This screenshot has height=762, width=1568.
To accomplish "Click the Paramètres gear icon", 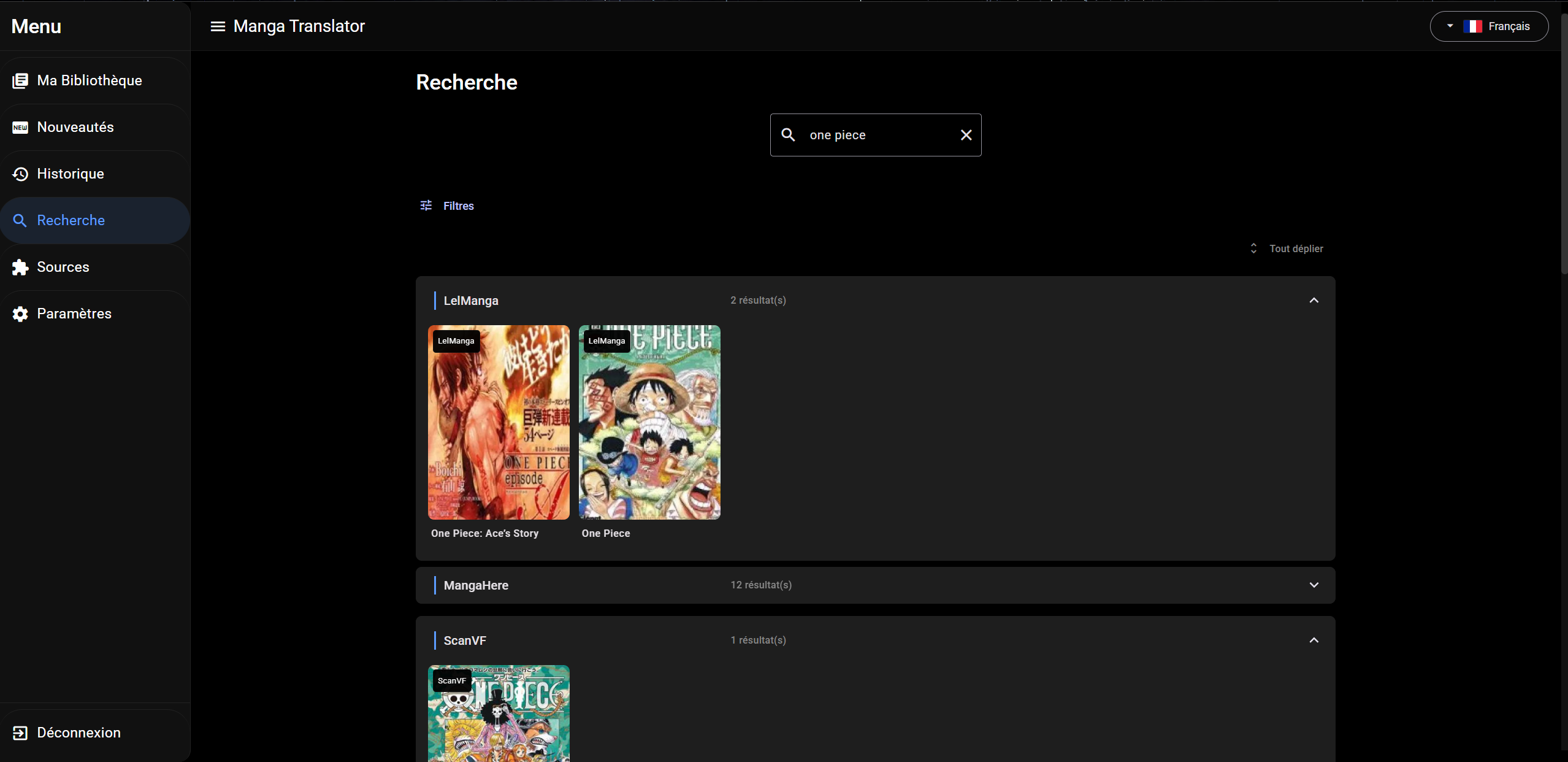I will pos(20,314).
